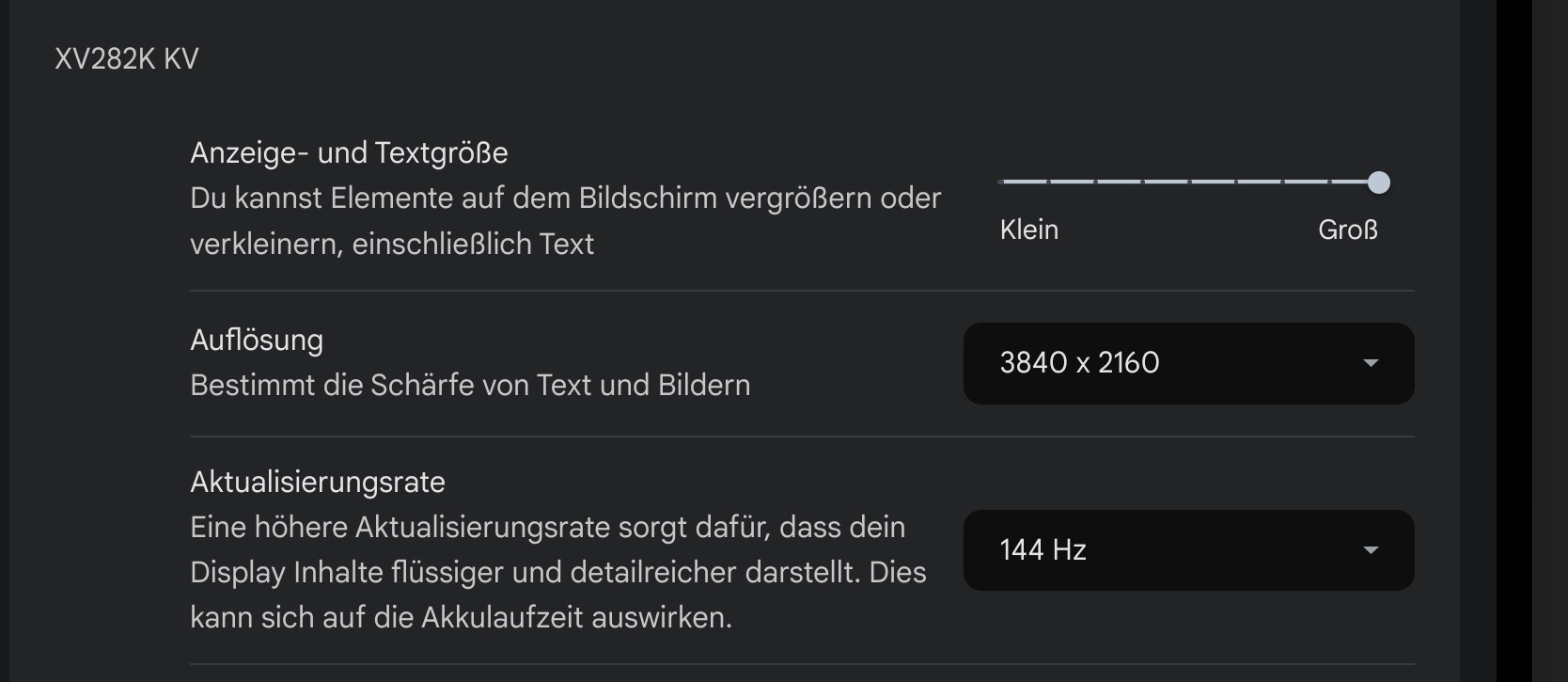Click the leftmost tick on the size slider
The height and width of the screenshot is (682, 1568).
(x=999, y=182)
